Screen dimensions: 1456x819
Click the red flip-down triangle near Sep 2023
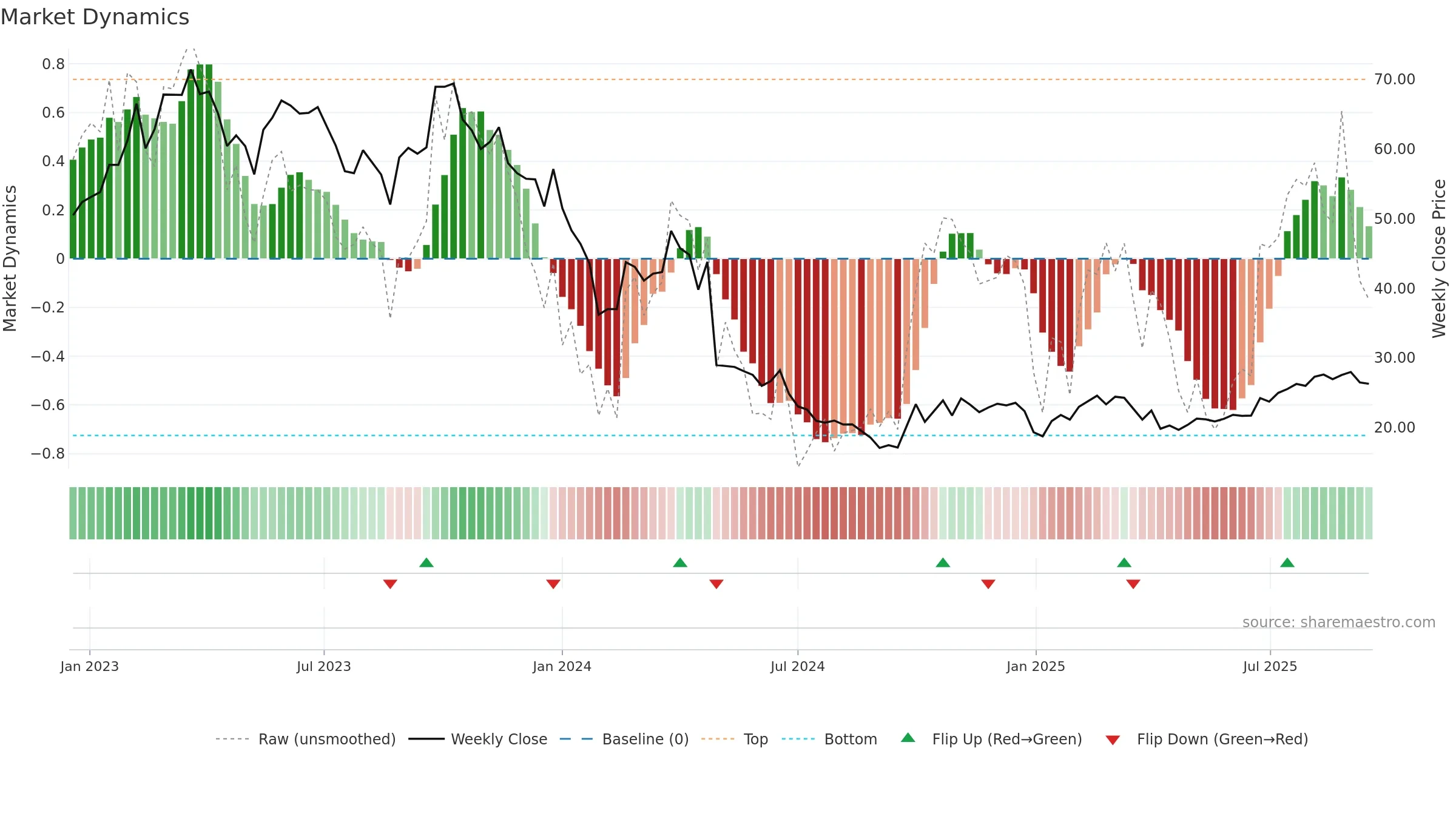(390, 584)
